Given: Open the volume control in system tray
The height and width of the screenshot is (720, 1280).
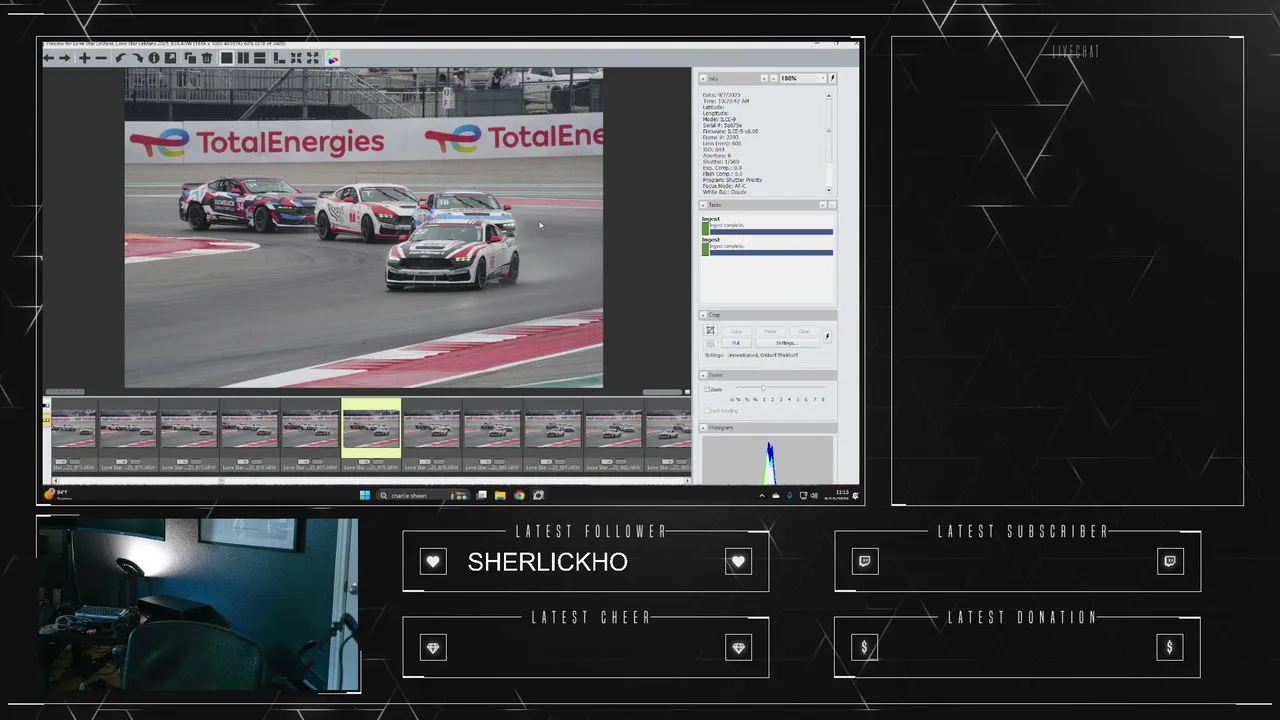Looking at the screenshot, I should [813, 495].
